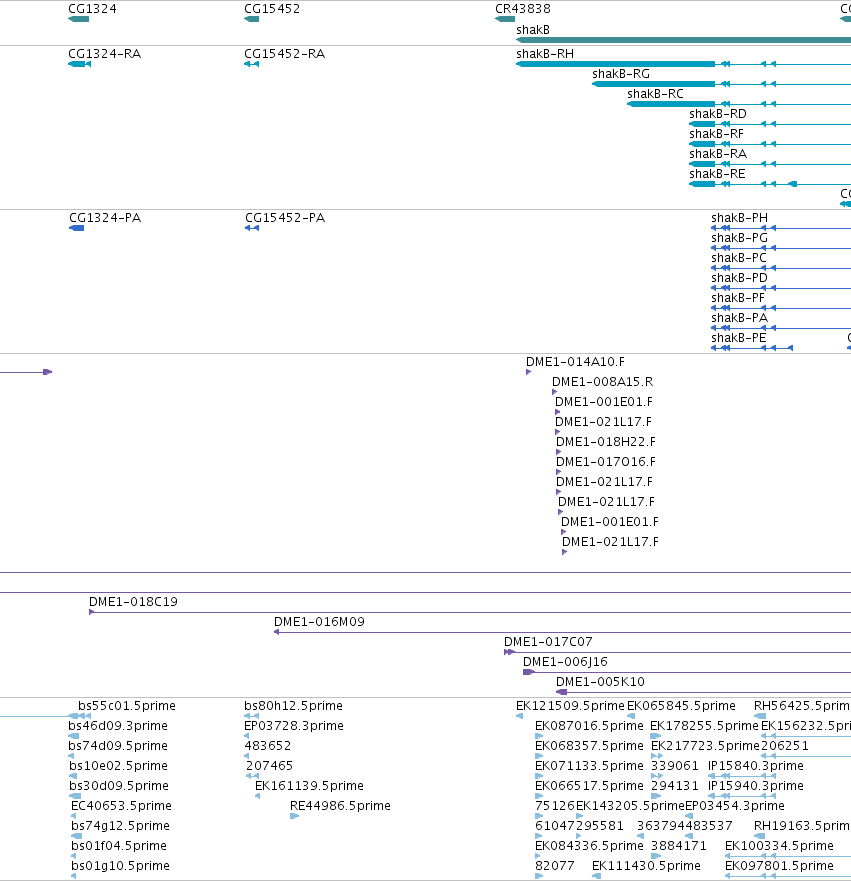Viewport: 851px width, 881px height.
Task: Select the EK217723.5prime EST label
Action: click(x=705, y=746)
